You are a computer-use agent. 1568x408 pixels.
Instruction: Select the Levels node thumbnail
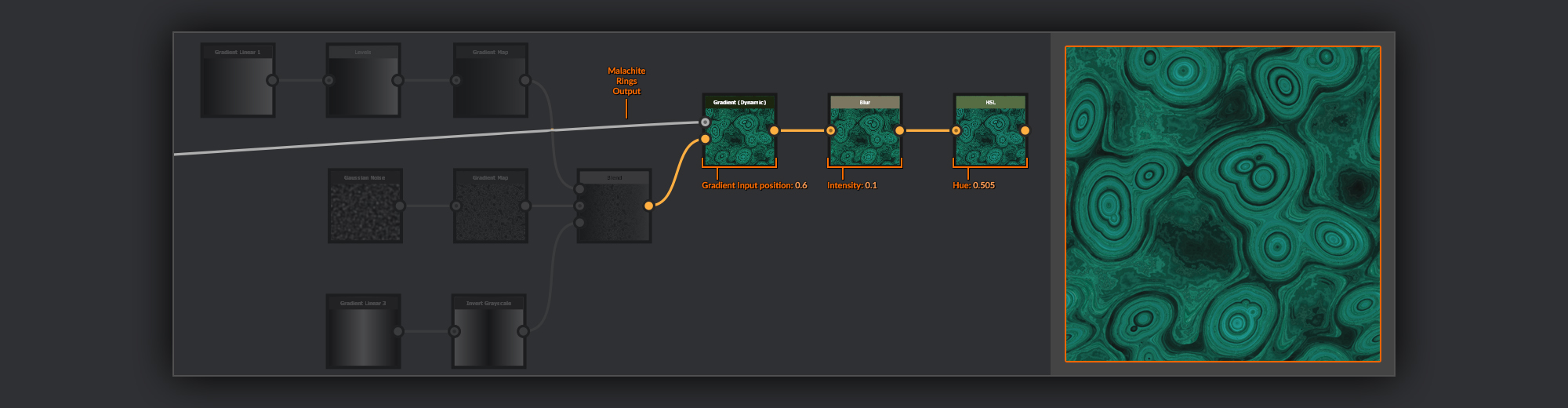pos(363,86)
